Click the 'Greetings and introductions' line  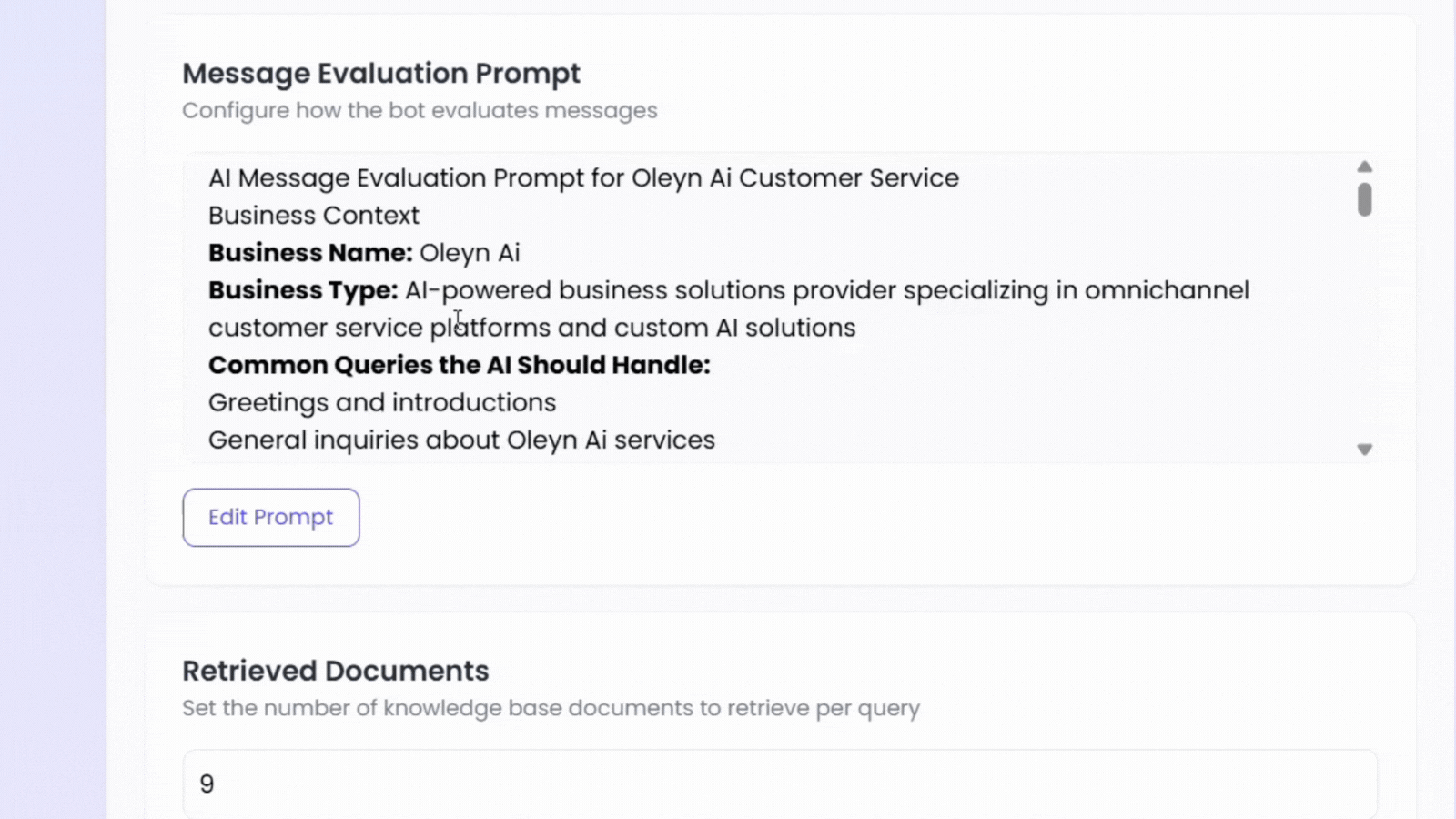point(382,402)
